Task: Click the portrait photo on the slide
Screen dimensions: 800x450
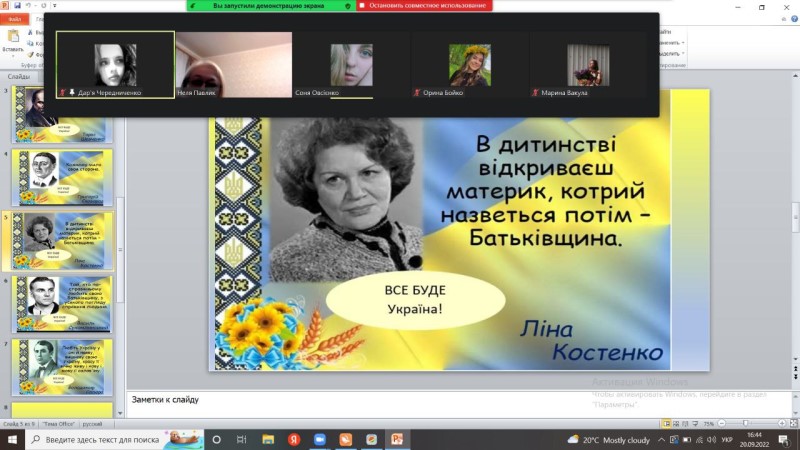Action: click(346, 199)
